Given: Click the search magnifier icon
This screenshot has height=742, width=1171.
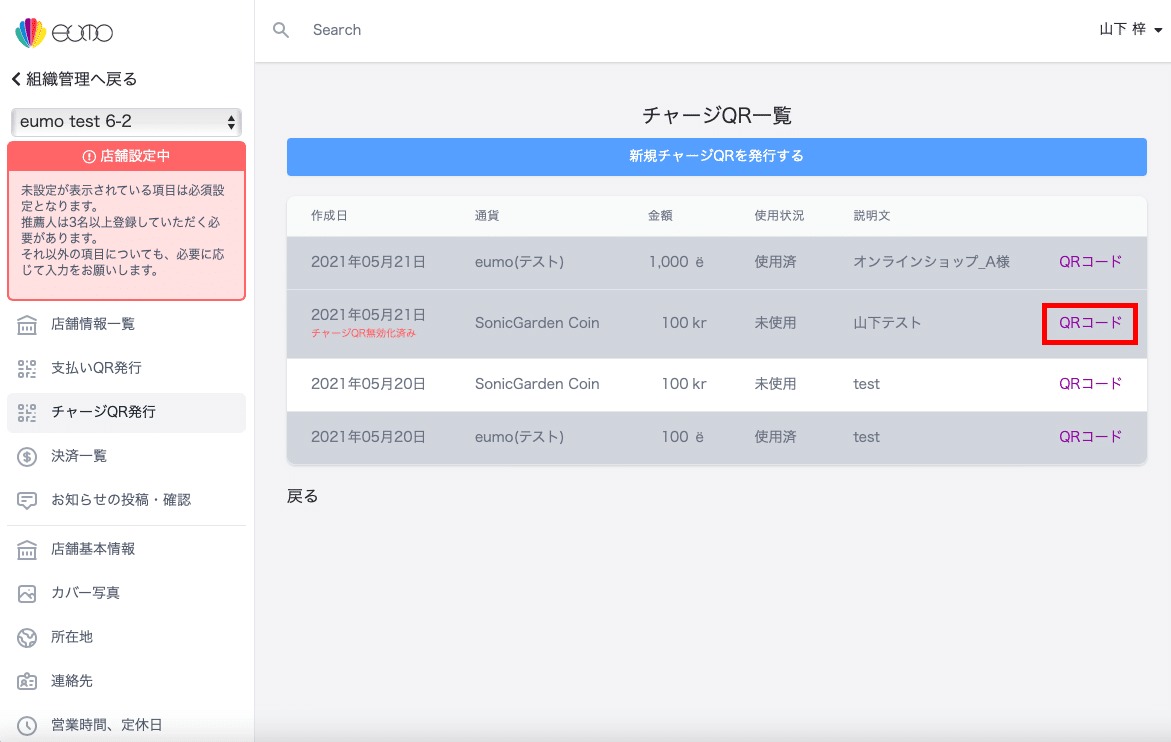Looking at the screenshot, I should [281, 30].
